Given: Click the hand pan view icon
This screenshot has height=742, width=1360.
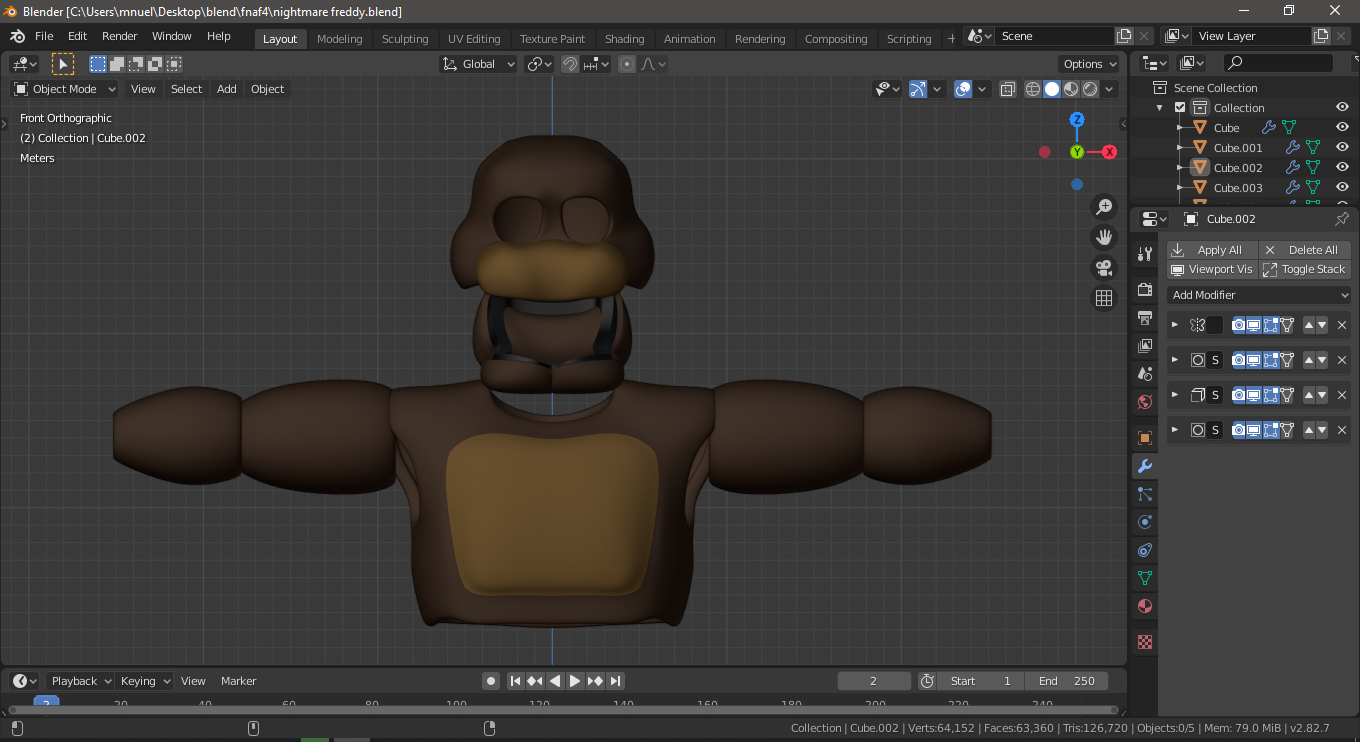Looking at the screenshot, I should click(1104, 237).
